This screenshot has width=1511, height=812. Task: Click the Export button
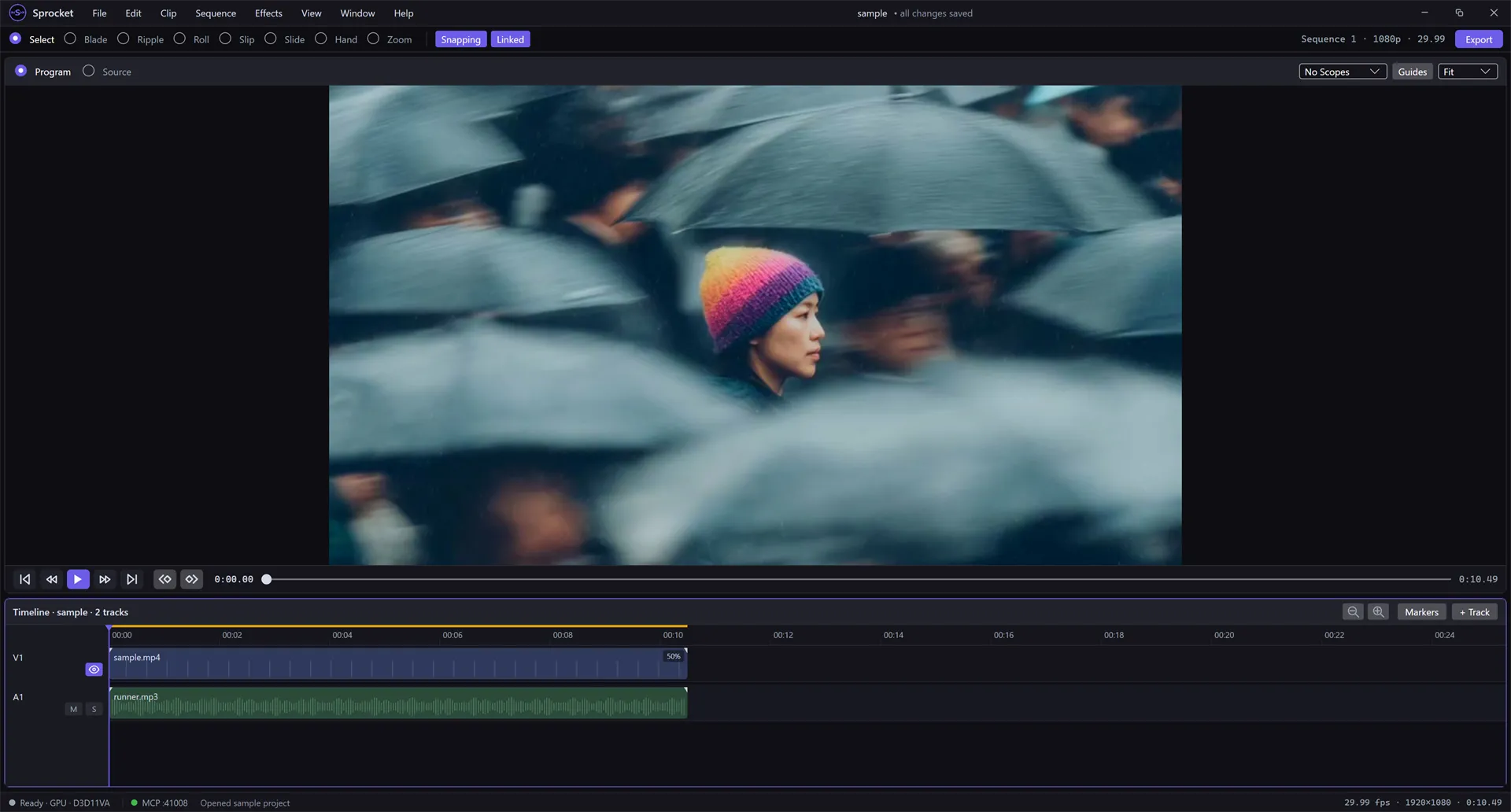click(x=1479, y=39)
